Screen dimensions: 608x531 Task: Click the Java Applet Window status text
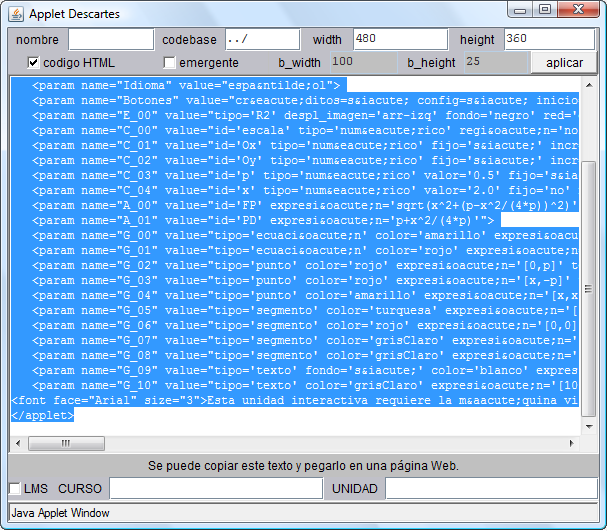(x=60, y=513)
